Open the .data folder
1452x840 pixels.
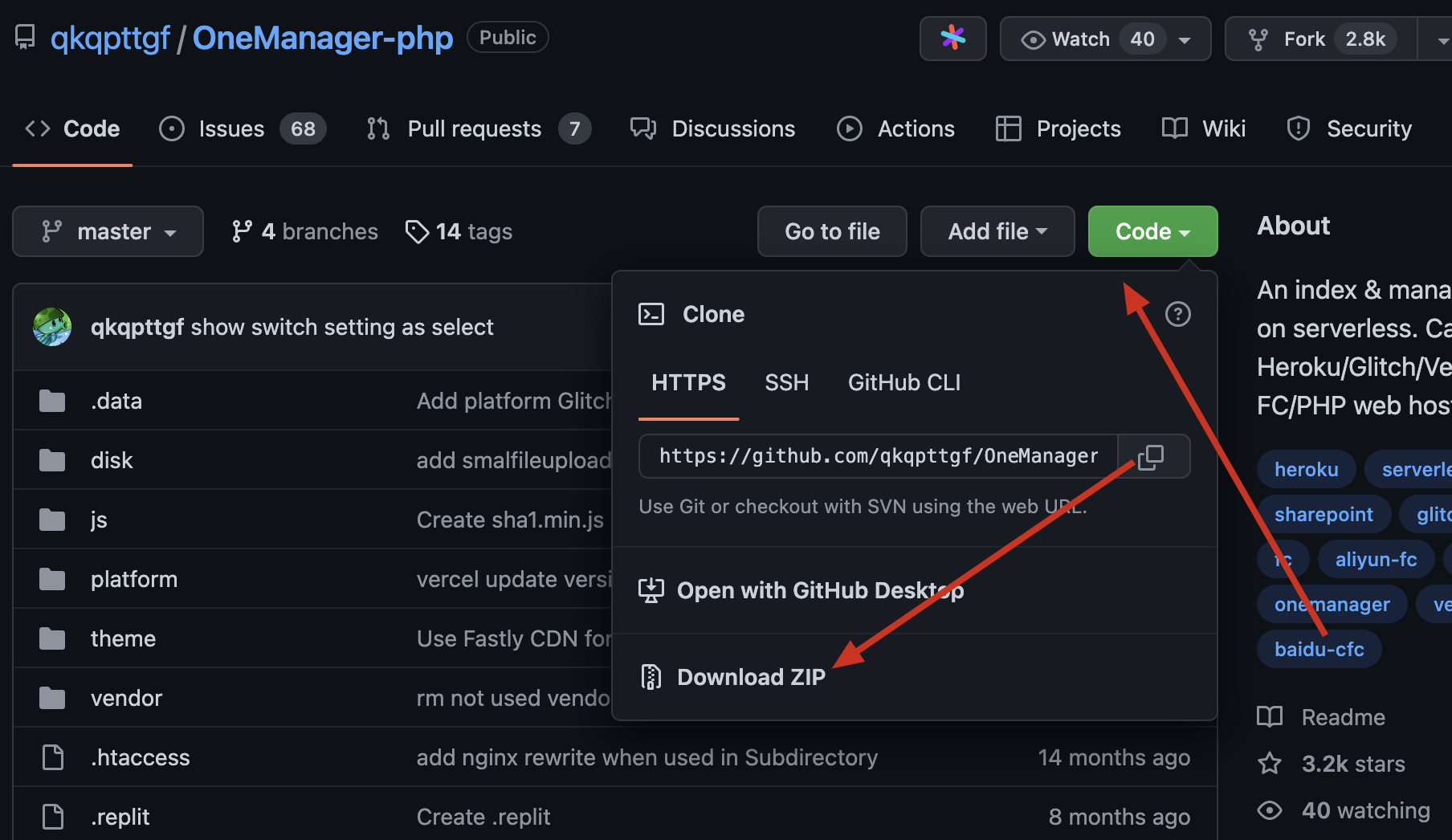(116, 401)
